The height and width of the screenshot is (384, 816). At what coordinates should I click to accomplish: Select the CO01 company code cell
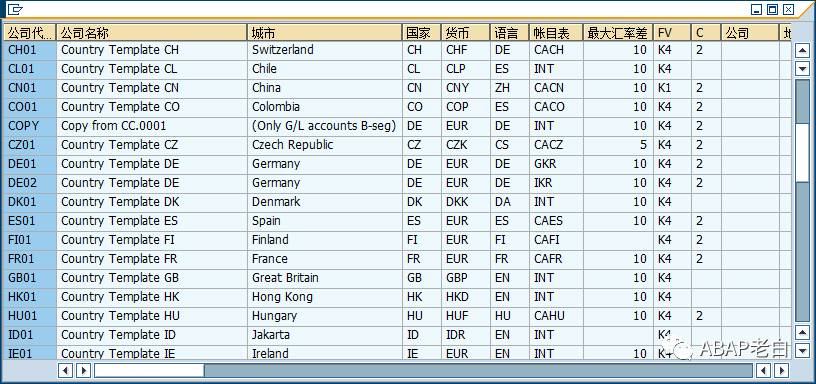tap(30, 107)
